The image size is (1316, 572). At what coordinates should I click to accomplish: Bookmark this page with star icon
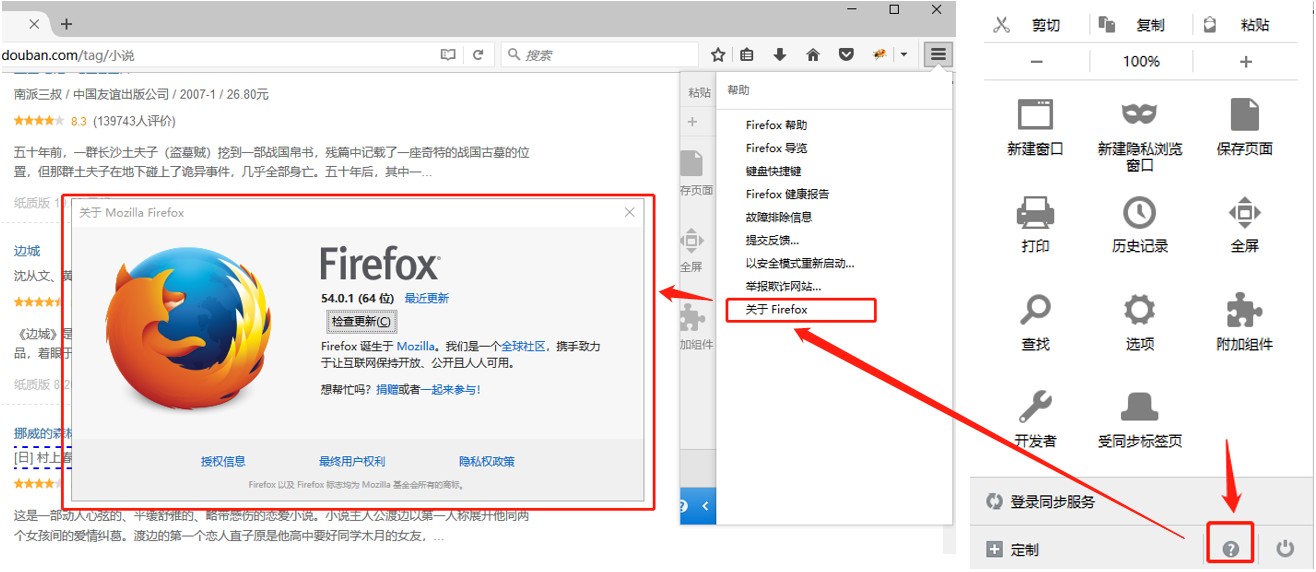(x=718, y=55)
